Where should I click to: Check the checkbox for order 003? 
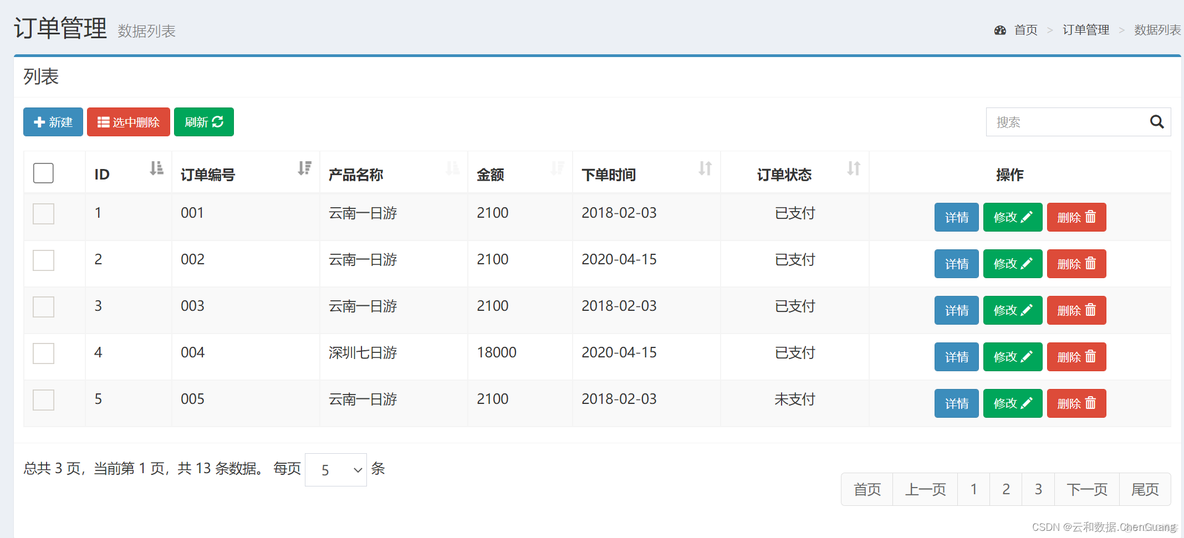click(44, 307)
